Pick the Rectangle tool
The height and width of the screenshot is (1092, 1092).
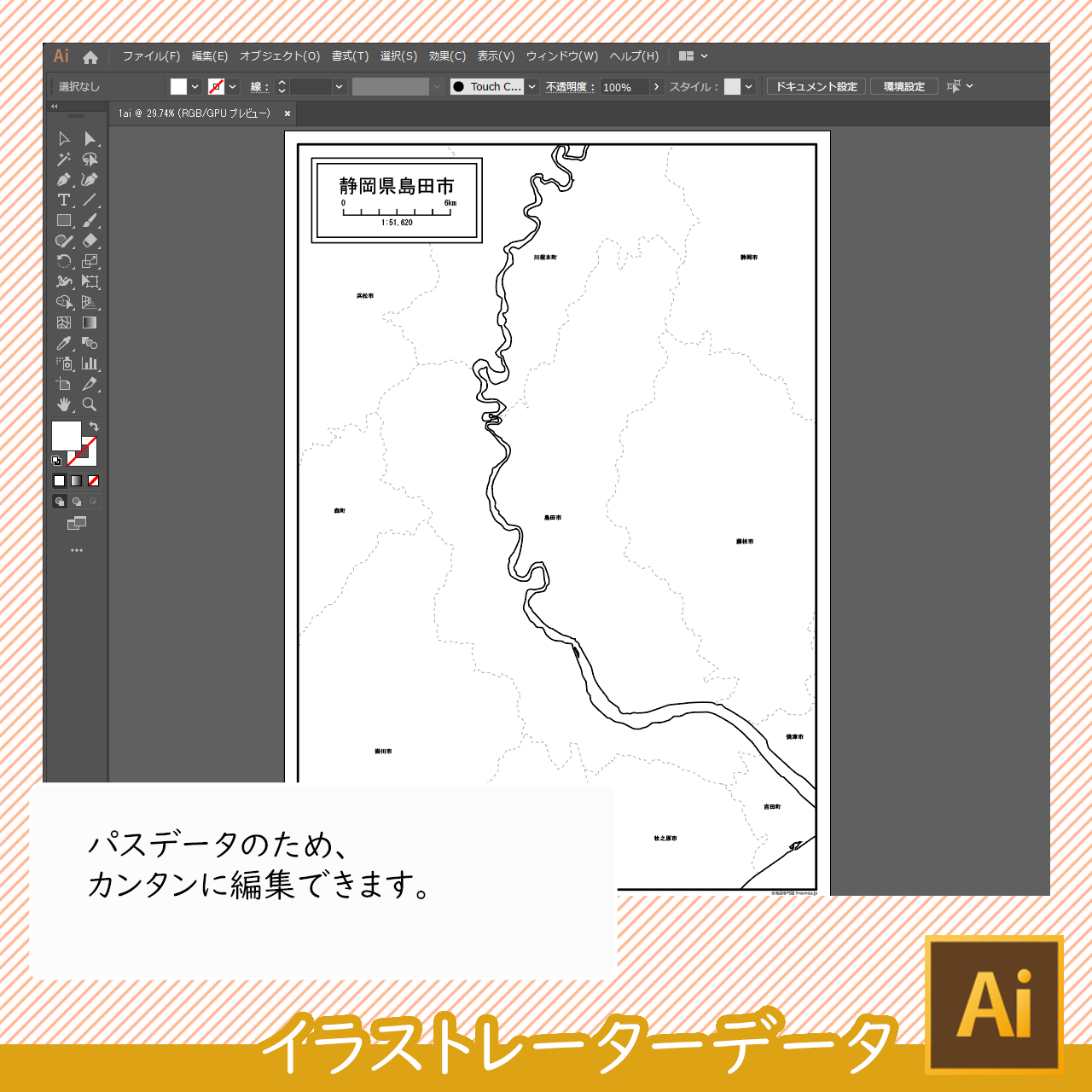click(x=64, y=220)
